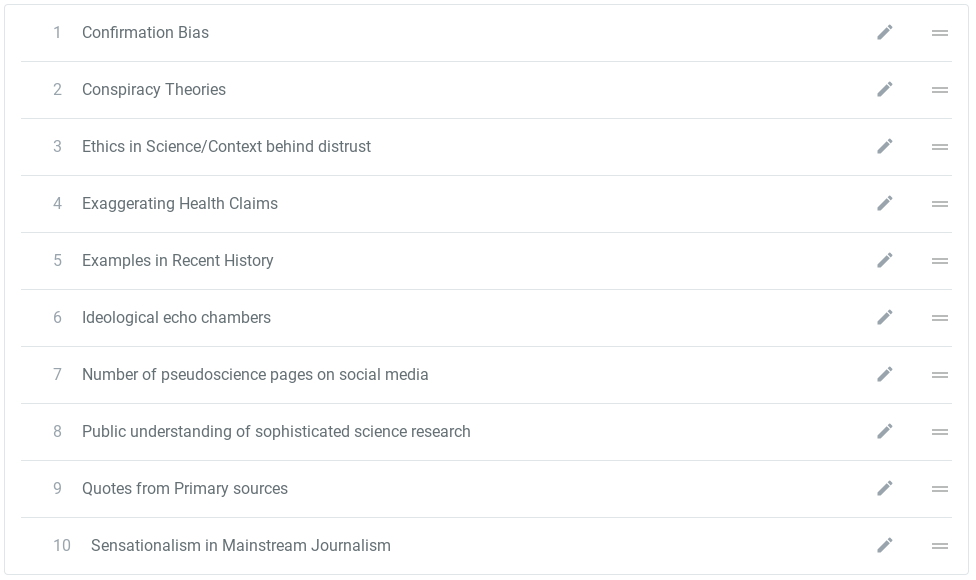Select the reorder handle for Conspiracy Theories
Viewport: 976px width, 580px height.
[939, 89]
